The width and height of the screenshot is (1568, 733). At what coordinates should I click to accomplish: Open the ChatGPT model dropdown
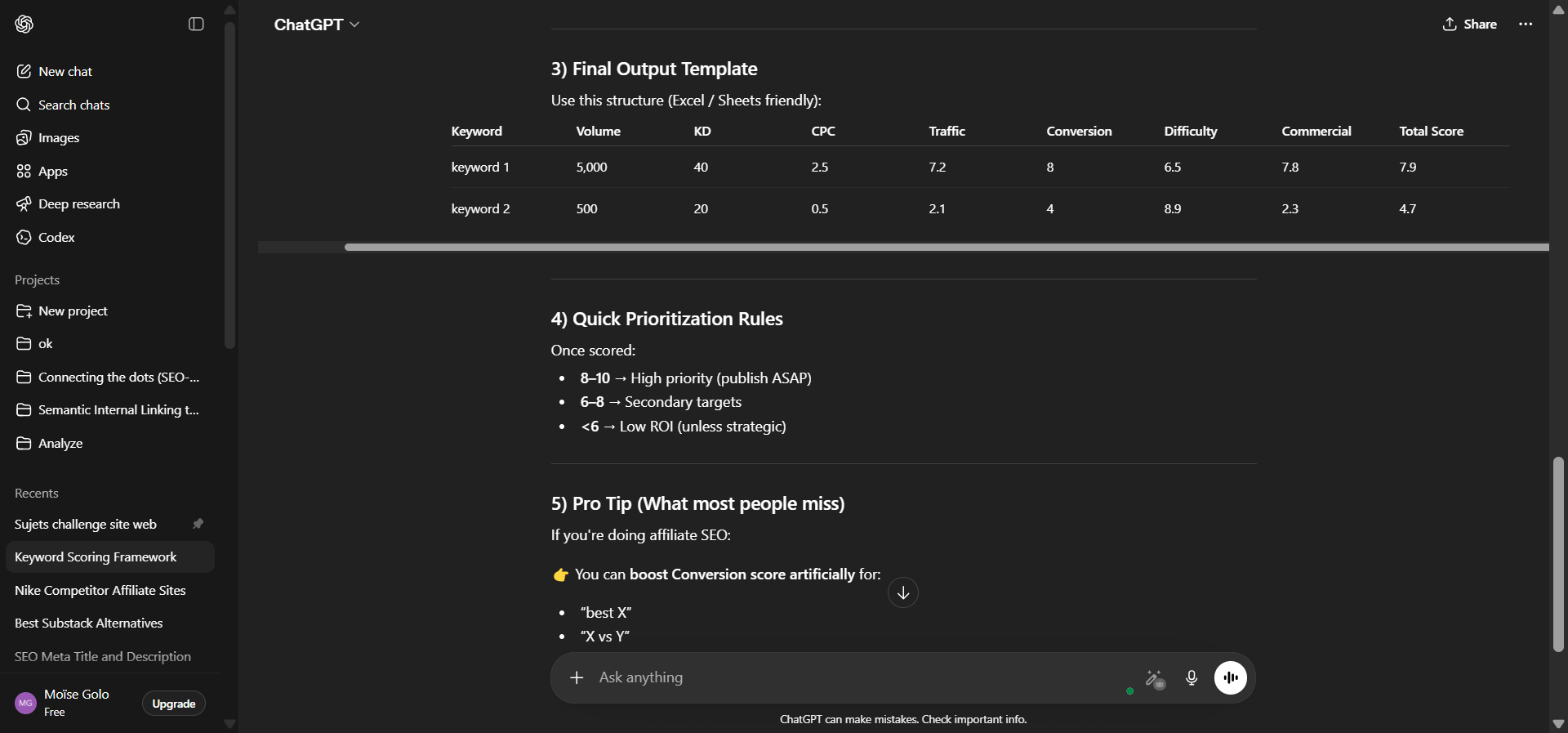pos(317,25)
